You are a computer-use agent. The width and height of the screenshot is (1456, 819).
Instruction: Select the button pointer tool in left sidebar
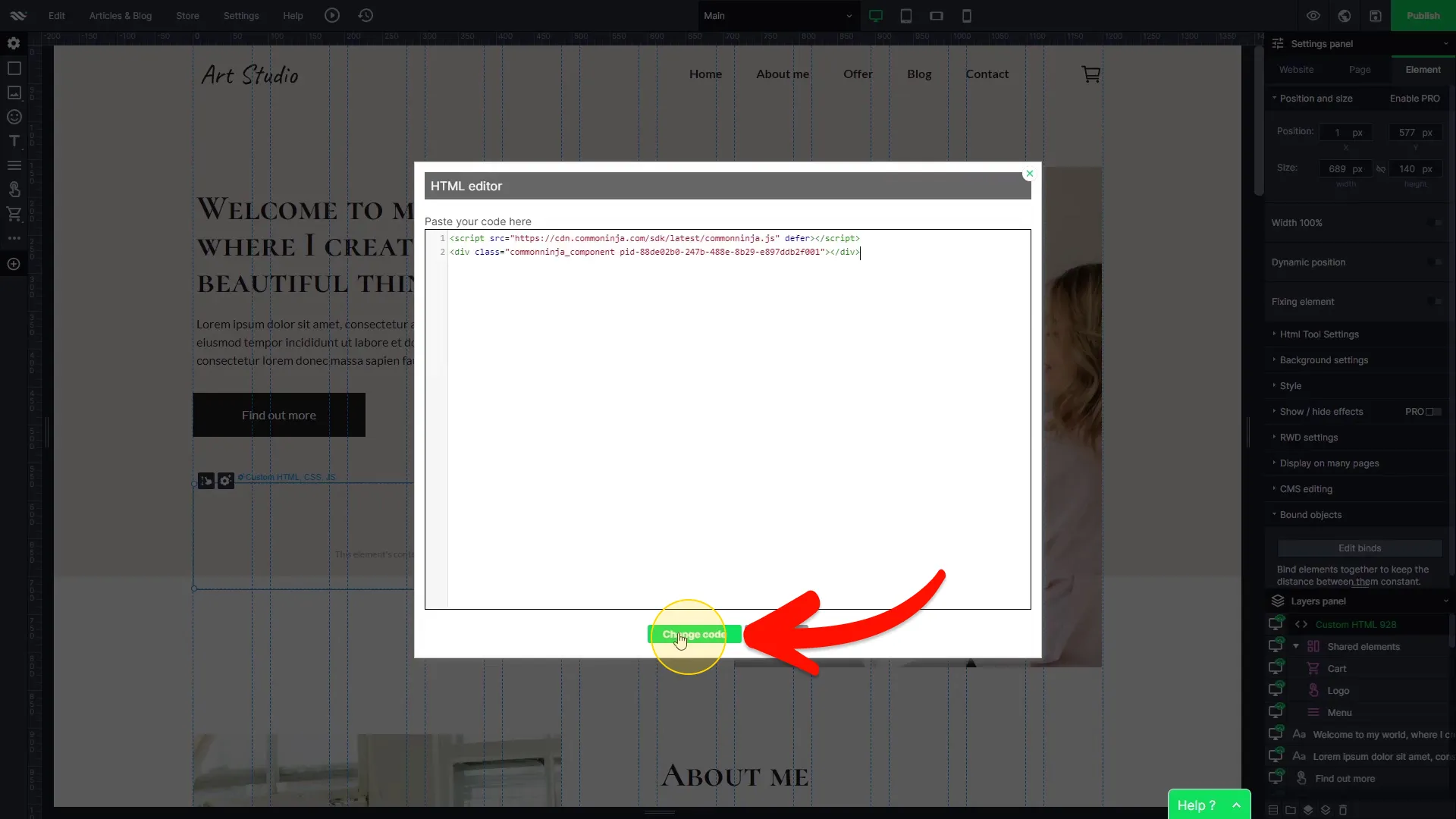click(14, 190)
